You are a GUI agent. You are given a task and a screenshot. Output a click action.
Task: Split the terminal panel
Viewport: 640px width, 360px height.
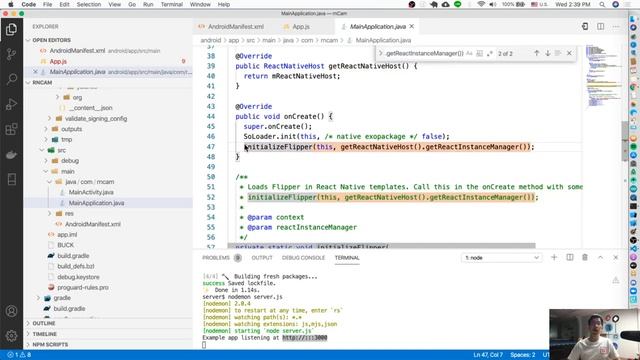coord(570,257)
